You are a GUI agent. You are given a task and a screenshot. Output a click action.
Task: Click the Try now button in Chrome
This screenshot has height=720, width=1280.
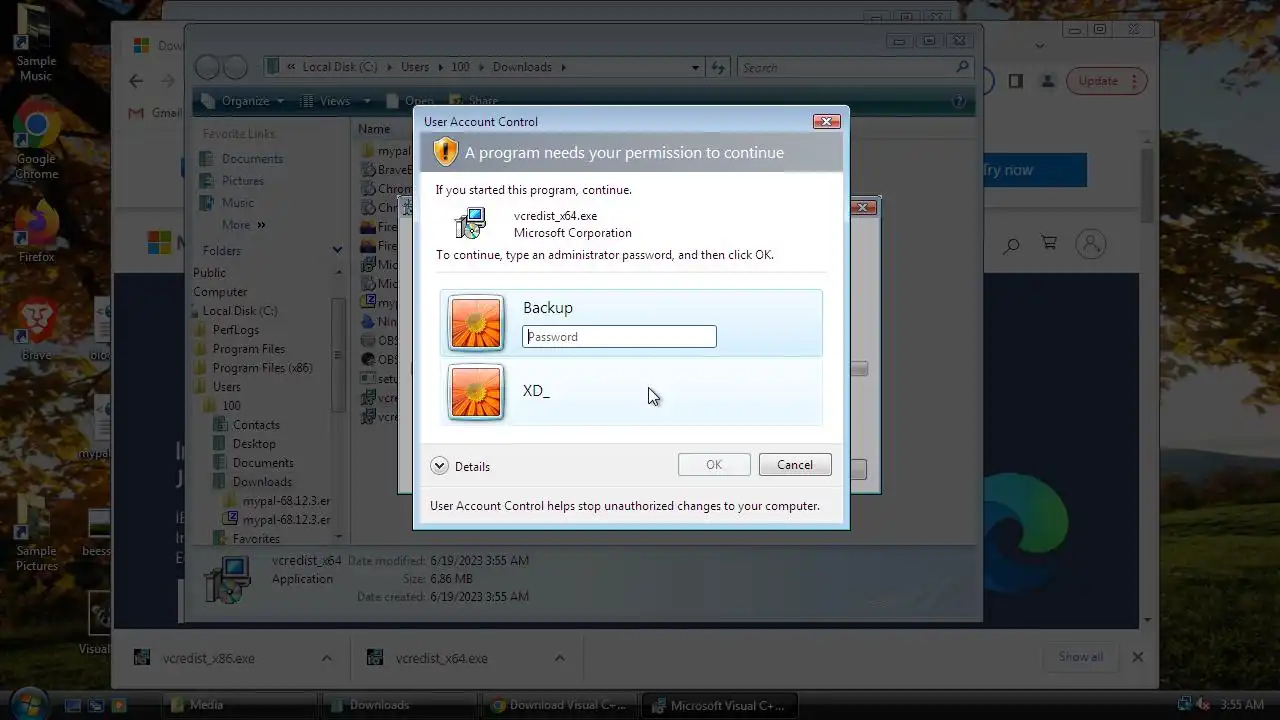click(x=1032, y=170)
